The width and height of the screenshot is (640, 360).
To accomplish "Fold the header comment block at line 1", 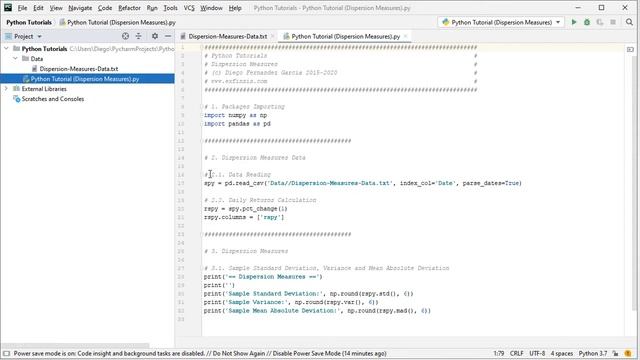I will [x=202, y=47].
